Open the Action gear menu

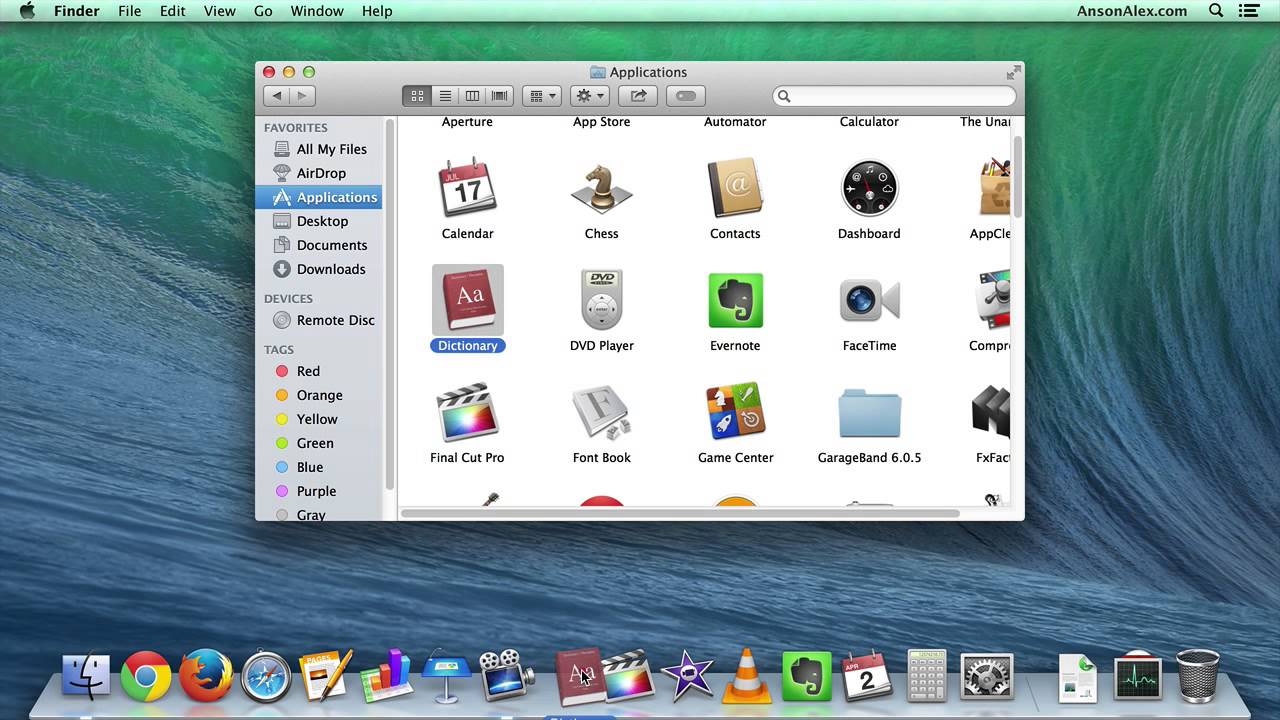pos(589,95)
